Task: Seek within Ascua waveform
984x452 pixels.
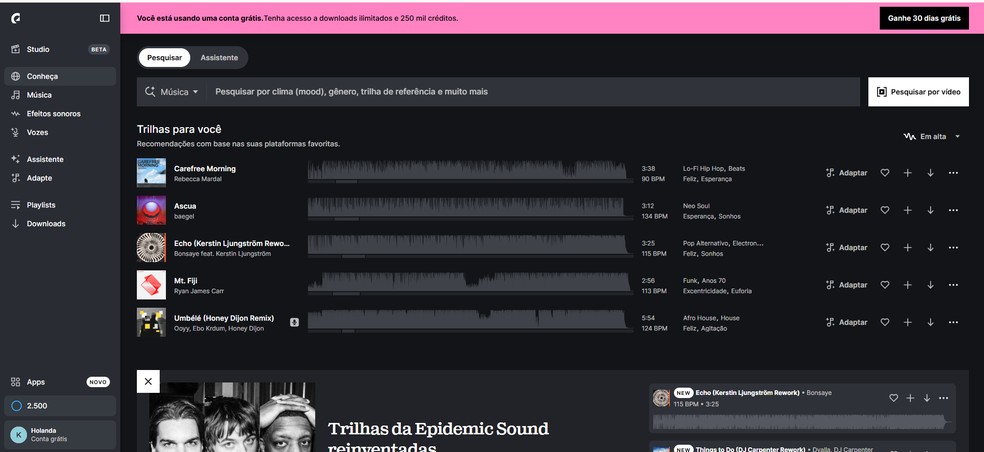Action: tap(470, 208)
